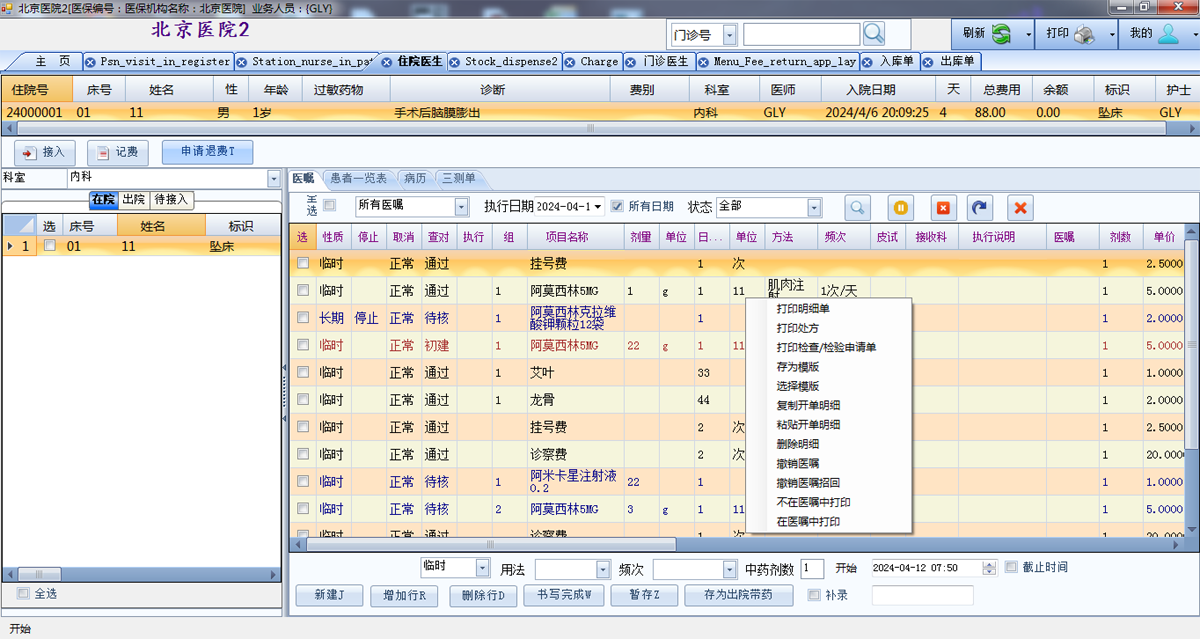Click the orange pause icon in orders toolbar
Viewport: 1200px width, 639px height.
(901, 207)
